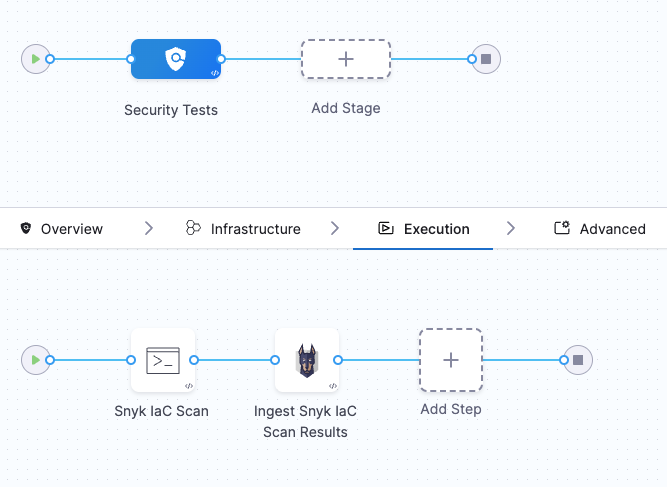The height and width of the screenshot is (487, 667).
Task: Open the Snyk IaC Scan step
Action: (x=163, y=360)
